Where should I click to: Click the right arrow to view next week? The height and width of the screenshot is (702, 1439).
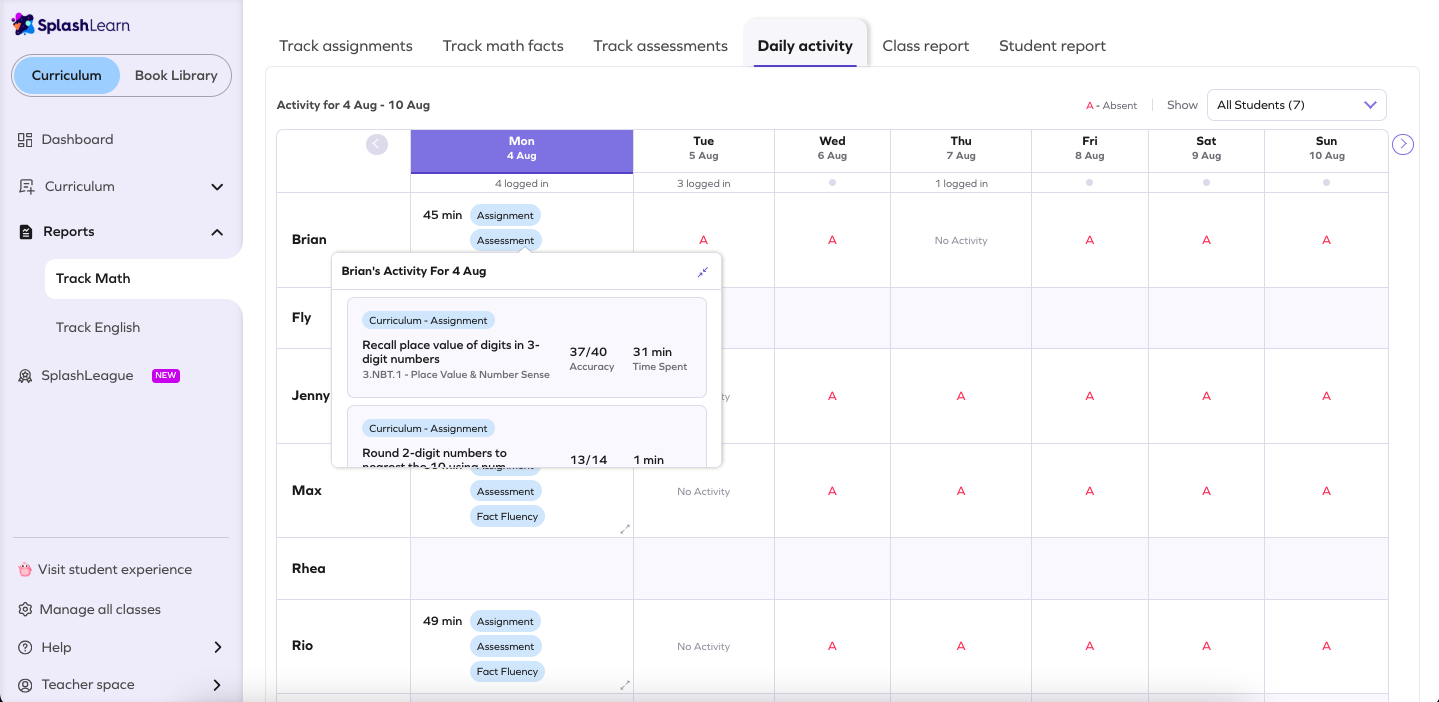click(1402, 144)
